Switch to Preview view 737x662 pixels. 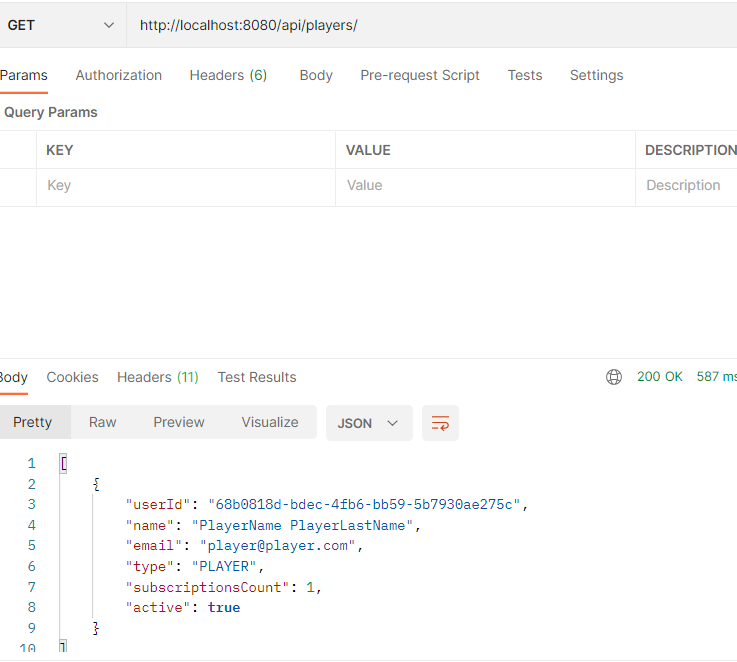point(179,422)
